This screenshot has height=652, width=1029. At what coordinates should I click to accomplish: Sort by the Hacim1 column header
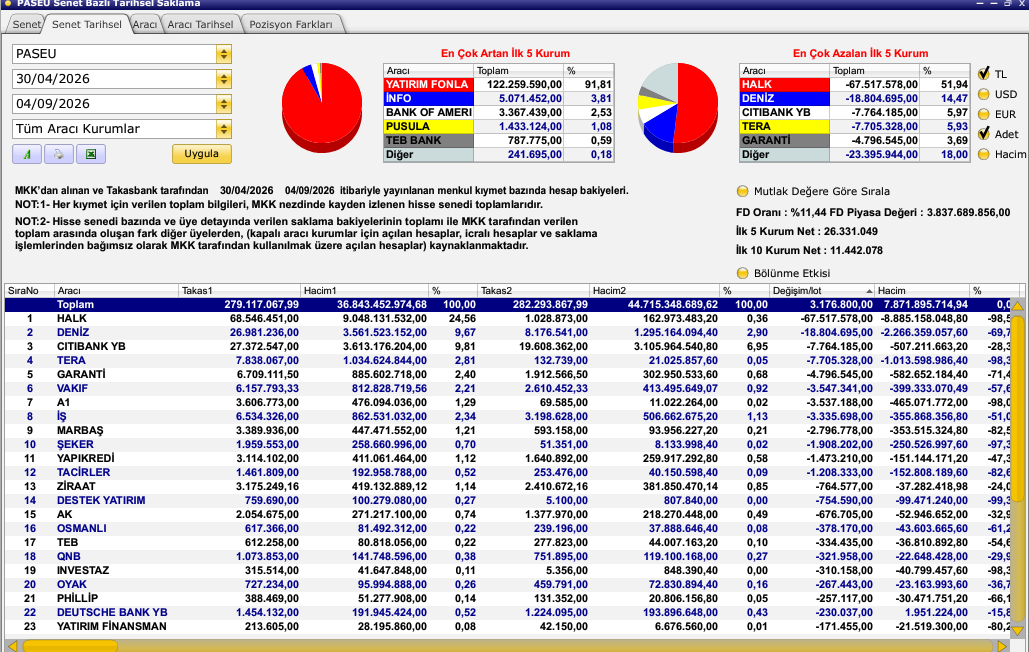click(364, 291)
